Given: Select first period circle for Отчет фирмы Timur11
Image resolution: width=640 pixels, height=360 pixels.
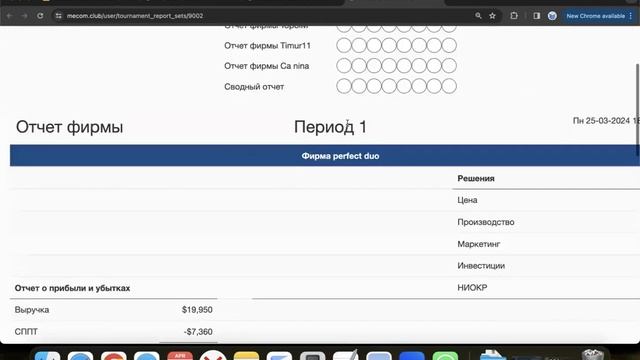Looking at the screenshot, I should click(344, 45).
